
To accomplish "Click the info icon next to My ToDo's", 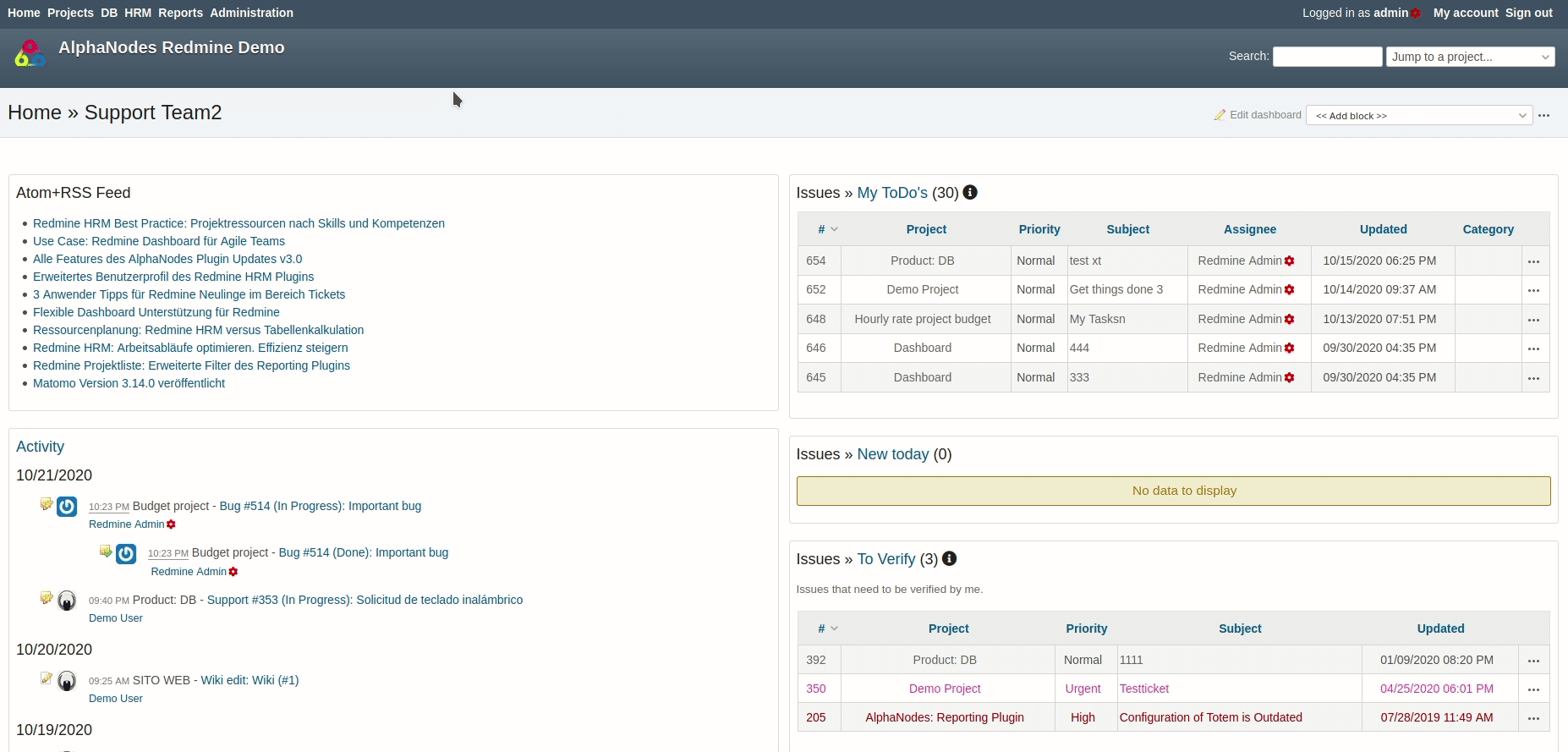I will tap(970, 192).
